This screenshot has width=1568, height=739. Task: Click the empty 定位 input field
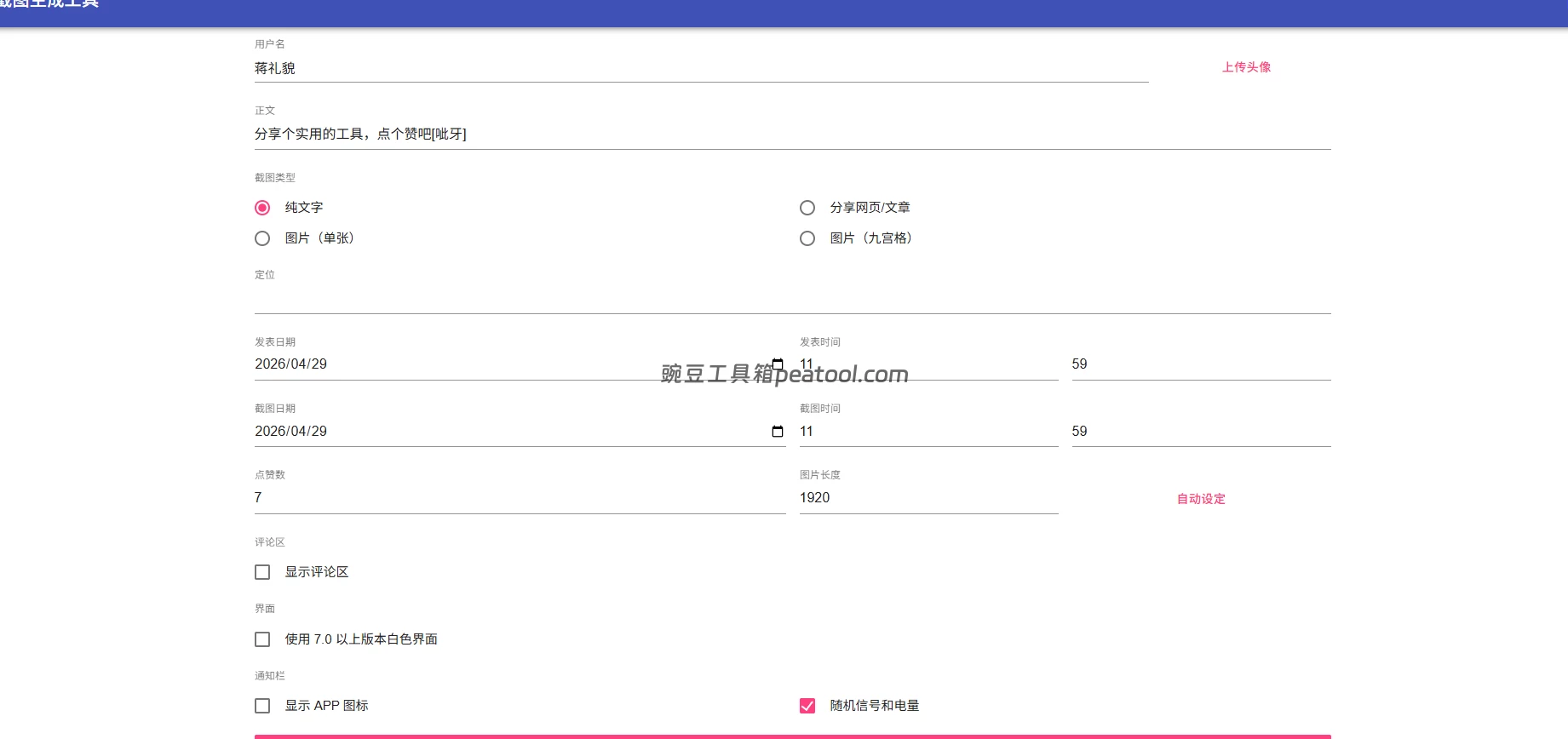792,298
